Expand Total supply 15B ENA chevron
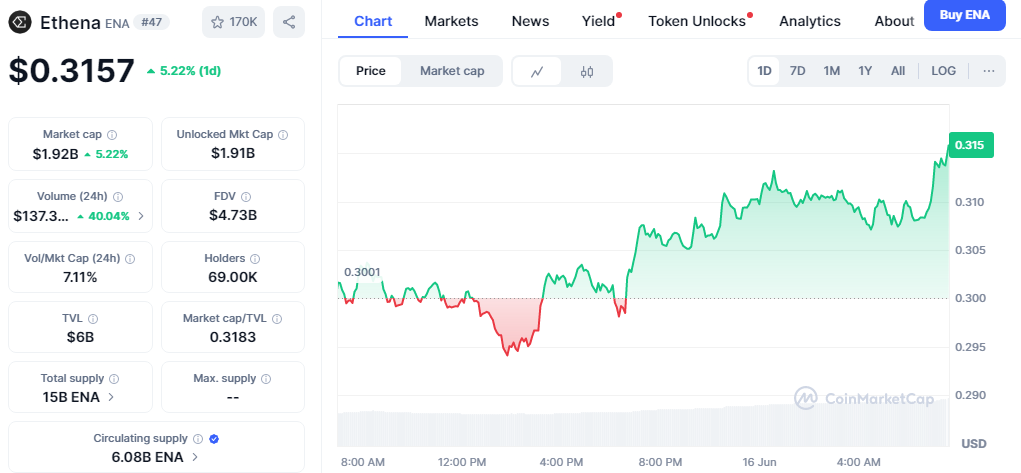 point(111,397)
